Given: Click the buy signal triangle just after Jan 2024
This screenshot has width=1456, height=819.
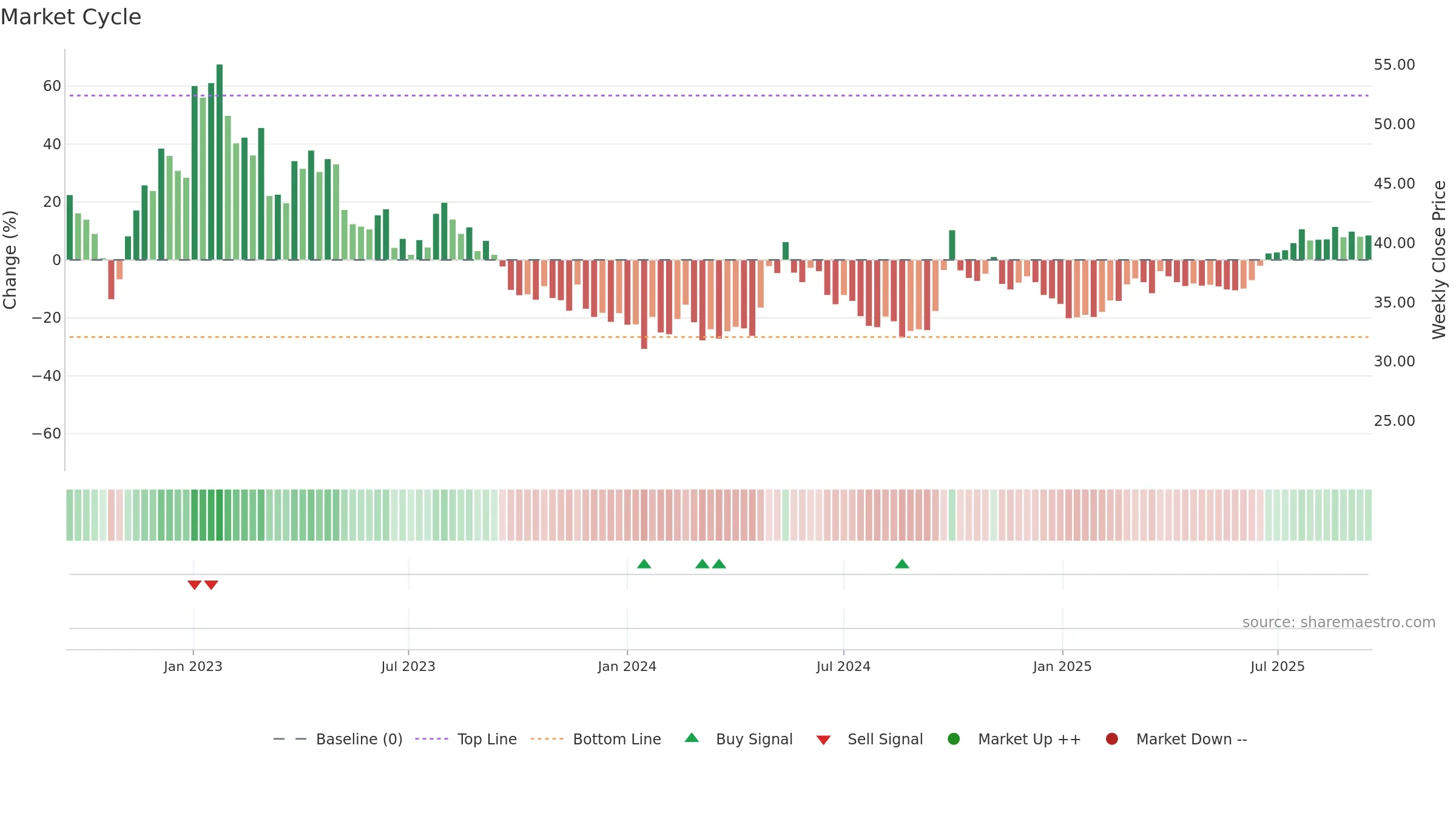Looking at the screenshot, I should 644,564.
